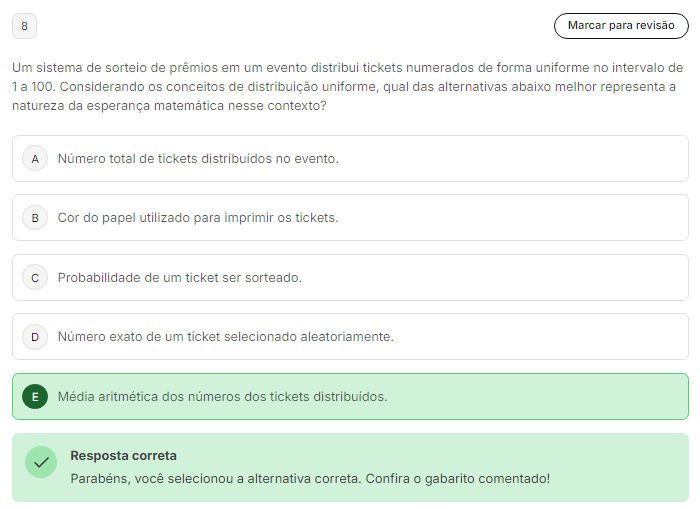The height and width of the screenshot is (509, 700).
Task: Choose answer Cor do papel utilizado
Action: pyautogui.click(x=198, y=218)
